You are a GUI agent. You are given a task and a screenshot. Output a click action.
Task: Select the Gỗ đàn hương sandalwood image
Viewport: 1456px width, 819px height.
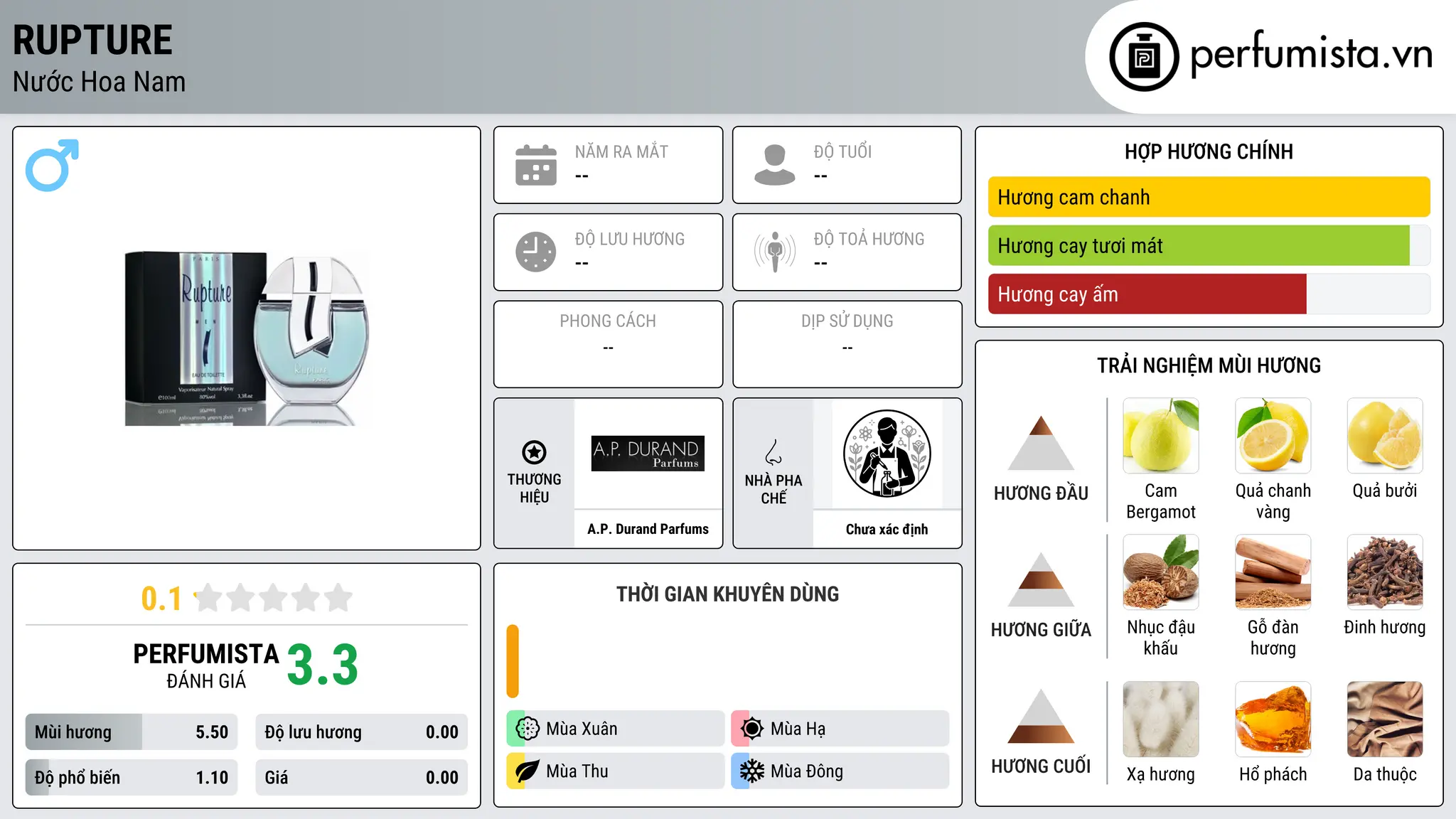coord(1273,572)
